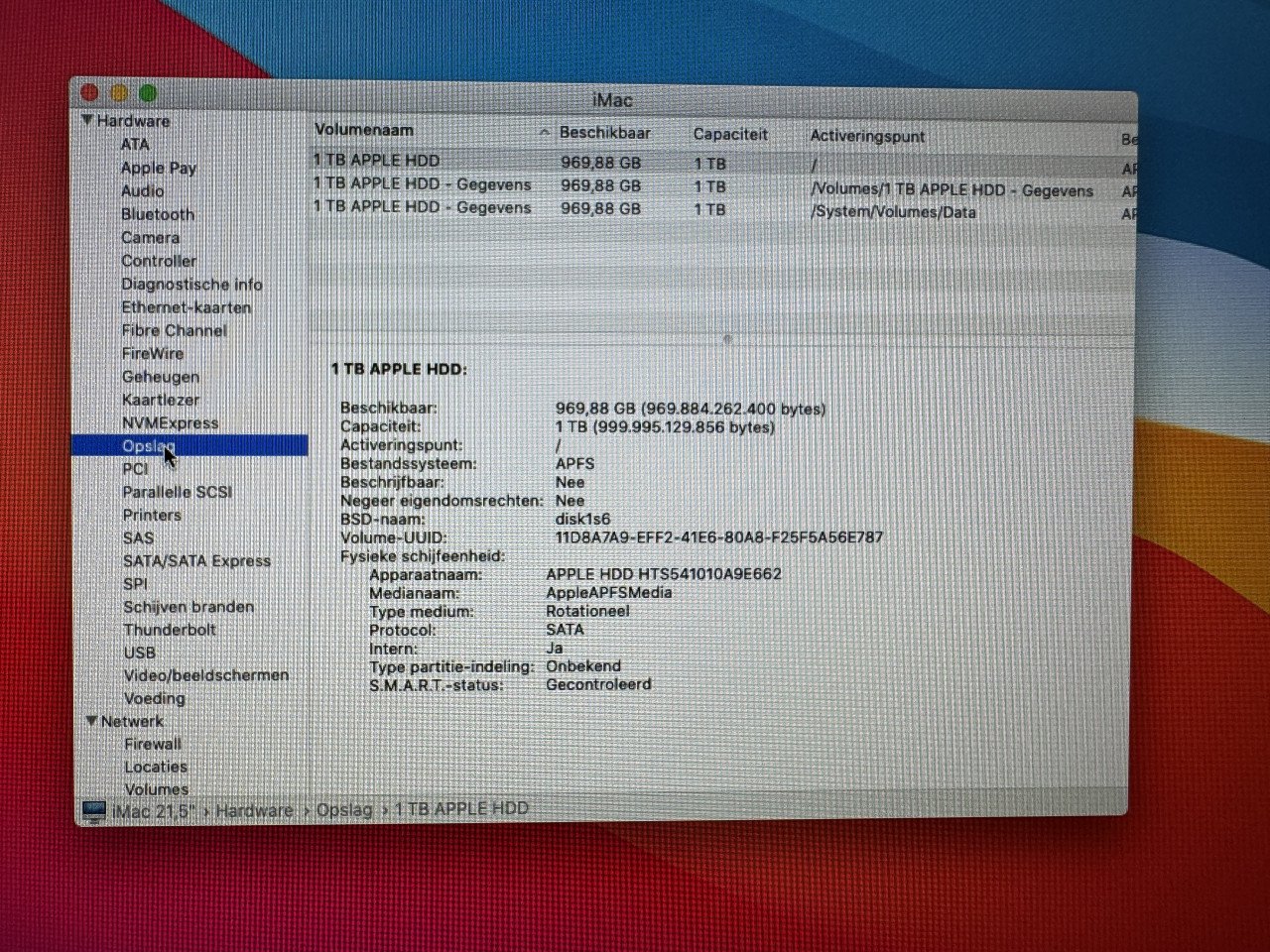Click the BSD-naam value 'disk1s6'
This screenshot has width=1270, height=952.
583,519
